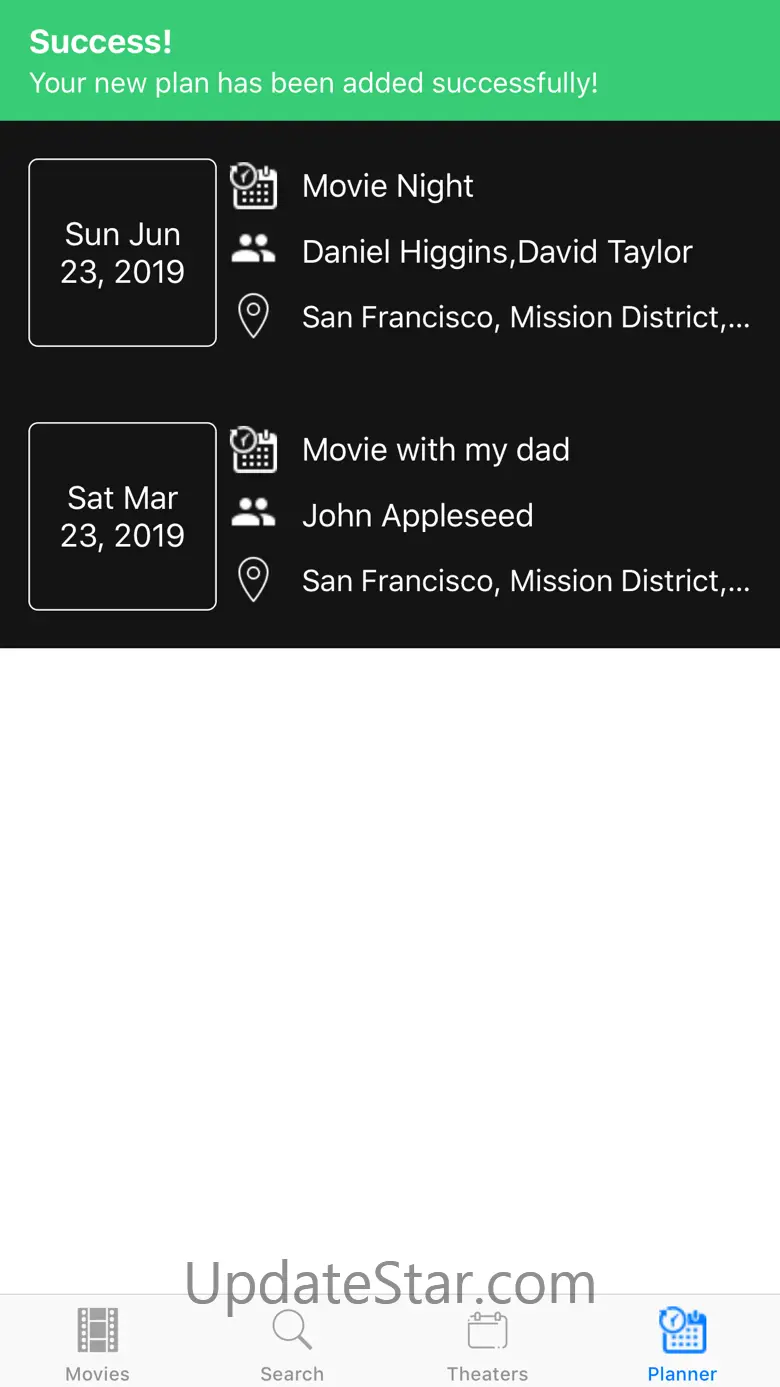The height and width of the screenshot is (1387, 780).
Task: Click people icon beside Daniel Higgins
Action: [254, 250]
